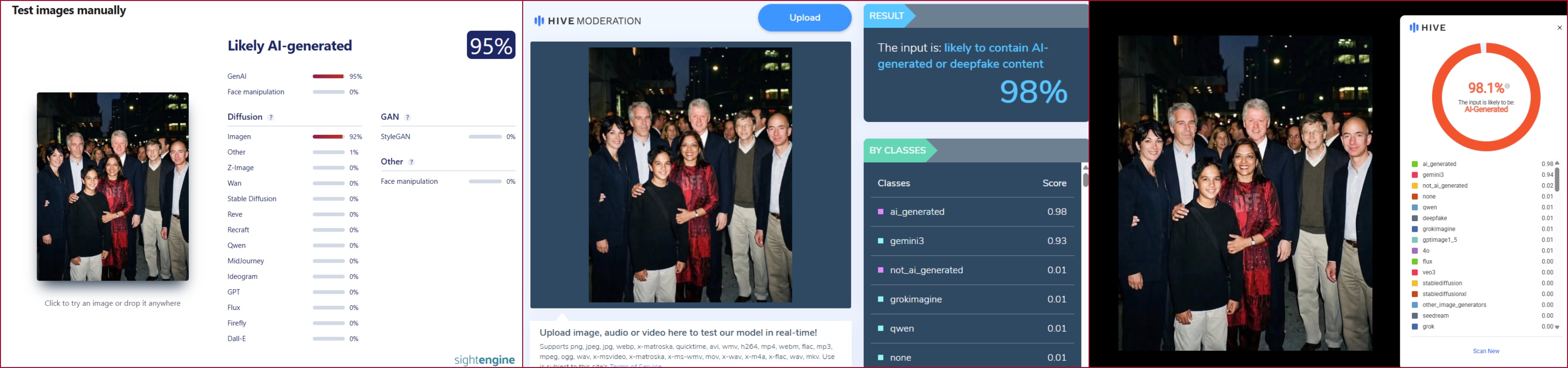Viewport: 1568px width, 368px height.
Task: Click the info icon beside 98.1% score
Action: pyautogui.click(x=1507, y=86)
